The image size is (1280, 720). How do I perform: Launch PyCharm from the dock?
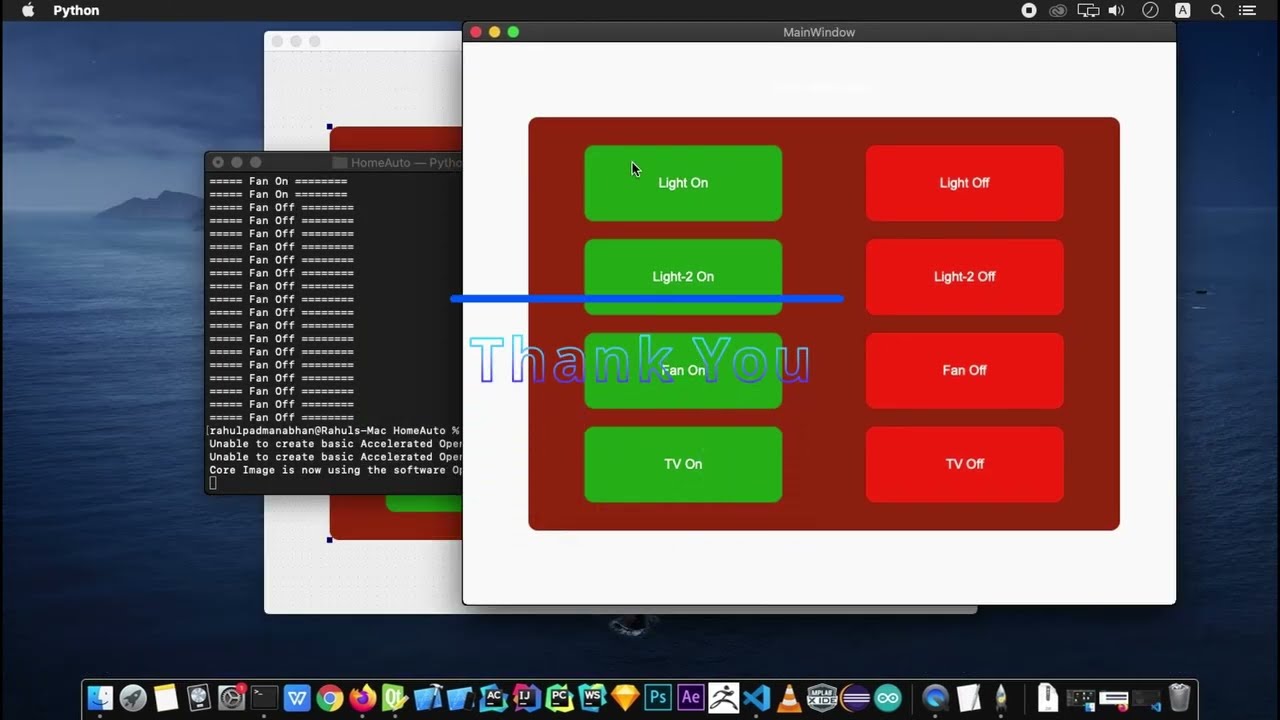559,697
